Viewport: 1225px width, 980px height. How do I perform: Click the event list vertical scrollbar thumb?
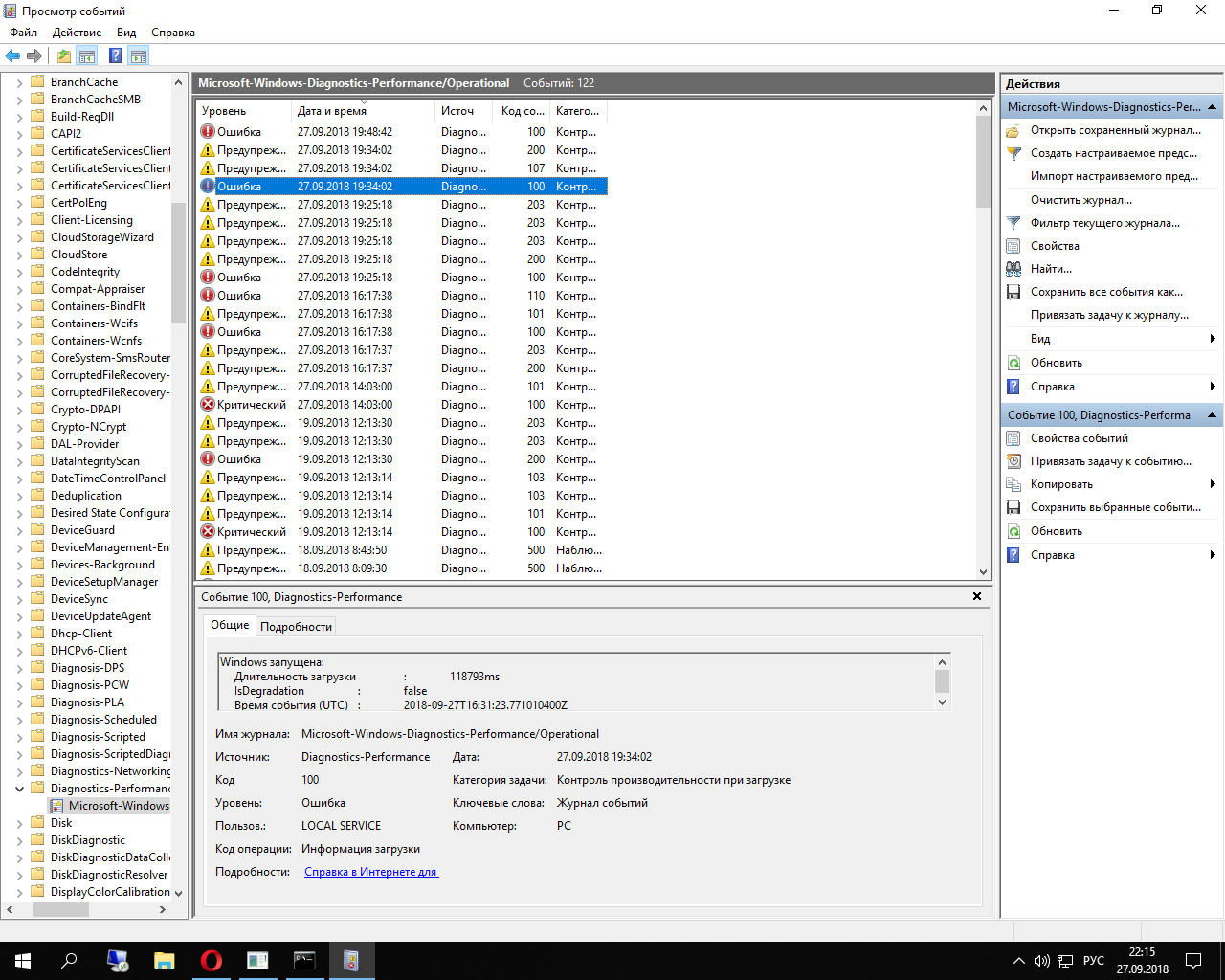pos(983,163)
